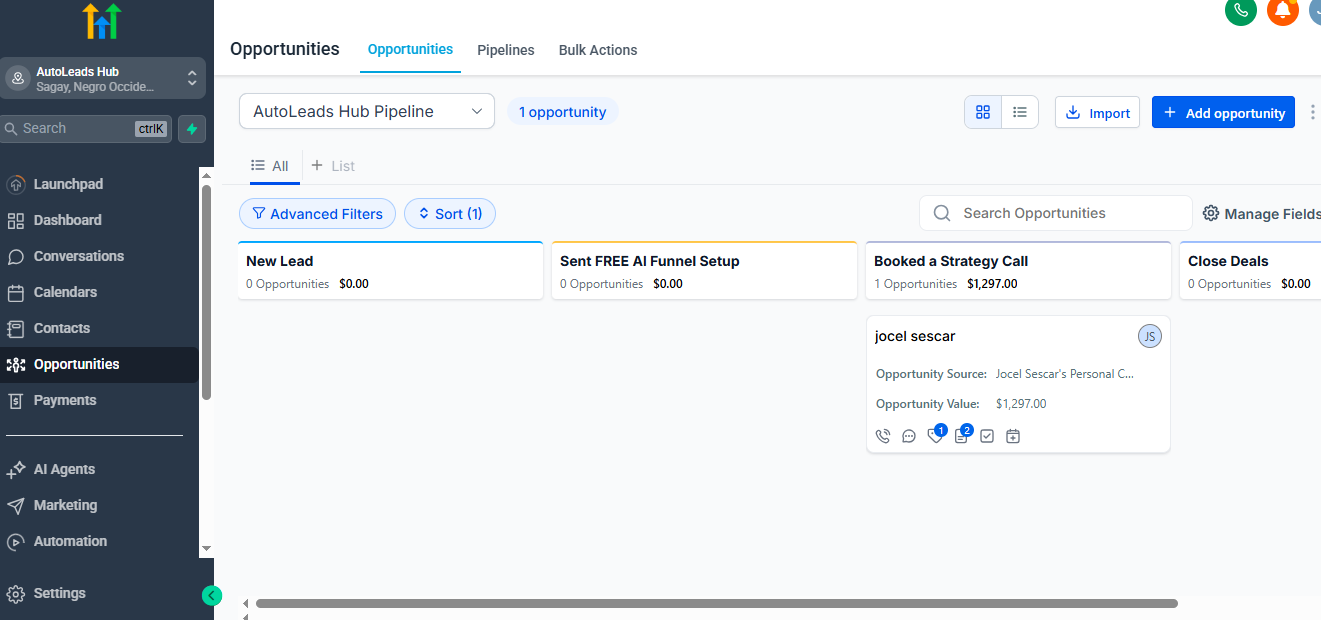Viewport: 1321px width, 620px height.
Task: Open Bulk Actions tab
Action: tap(597, 49)
